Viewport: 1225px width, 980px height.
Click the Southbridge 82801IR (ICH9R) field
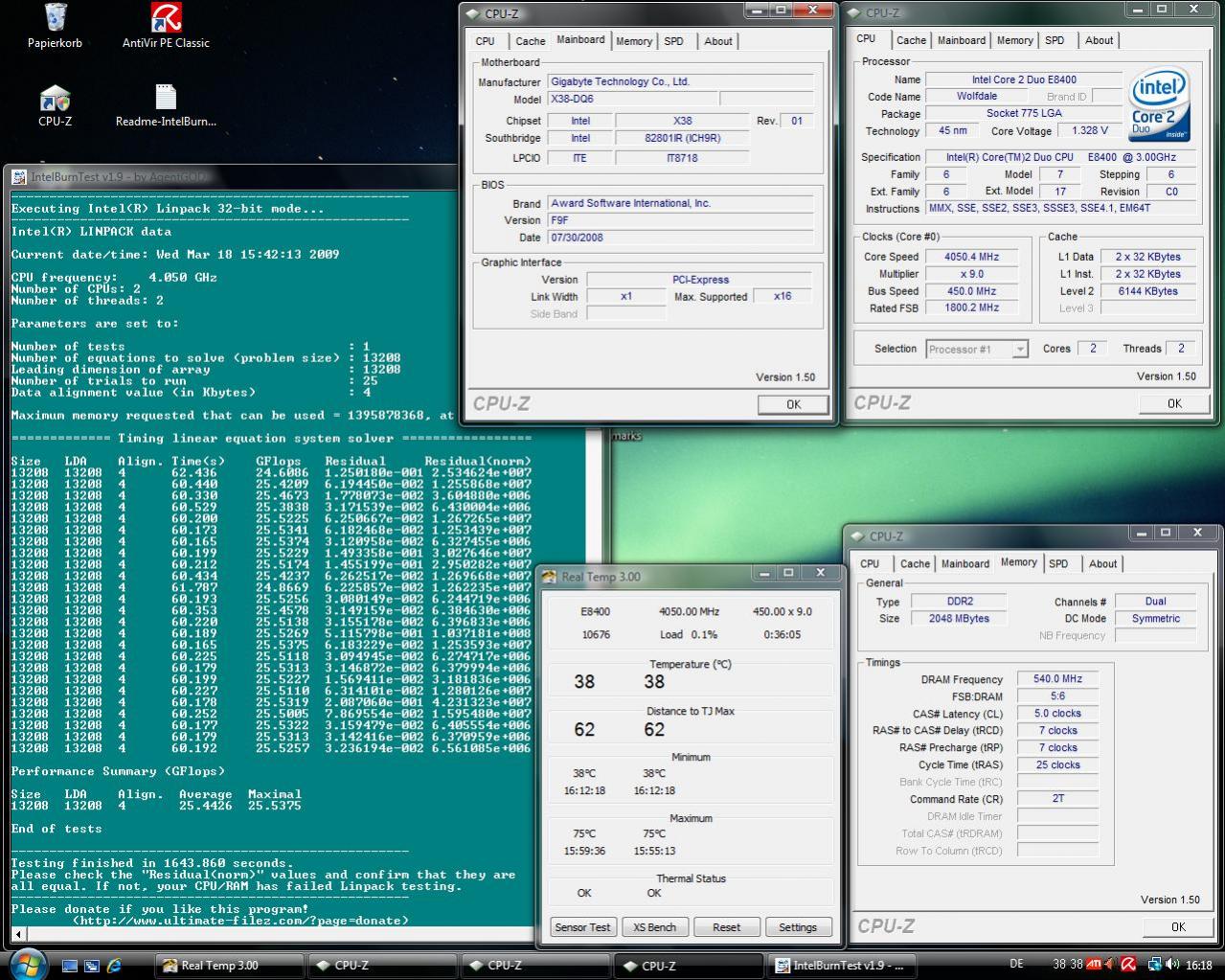682,138
